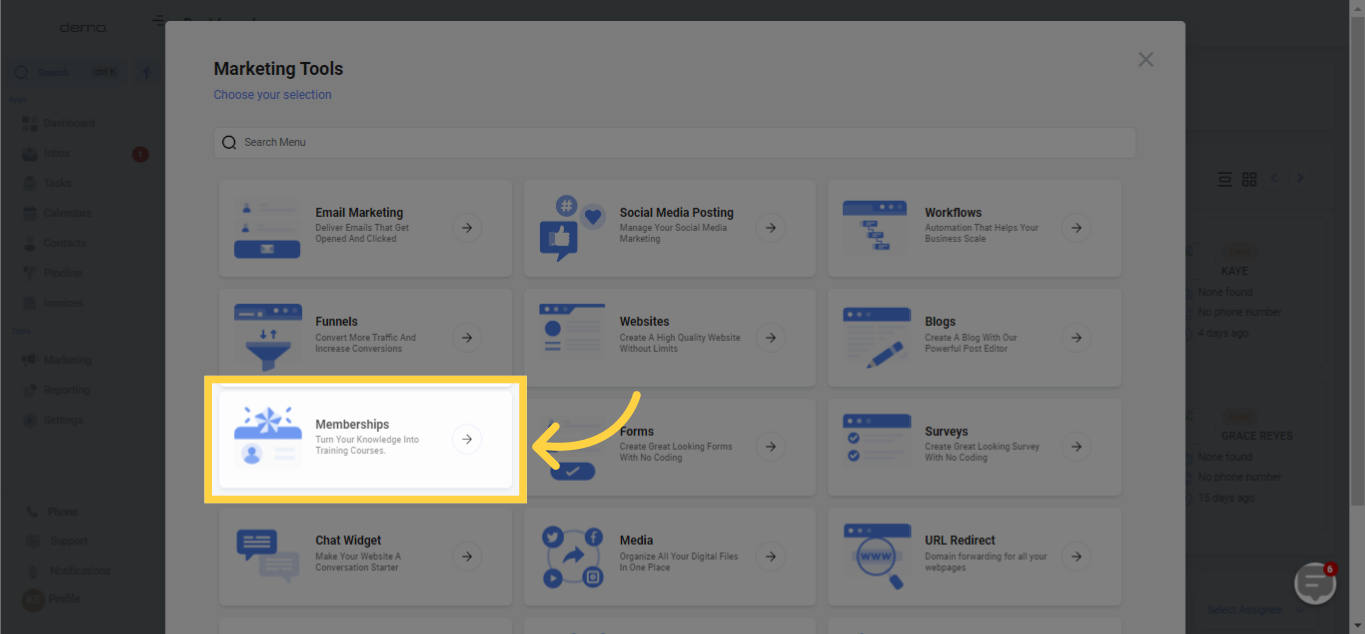This screenshot has width=1365, height=634.
Task: Click the arrow next to Websites
Action: [x=771, y=337]
